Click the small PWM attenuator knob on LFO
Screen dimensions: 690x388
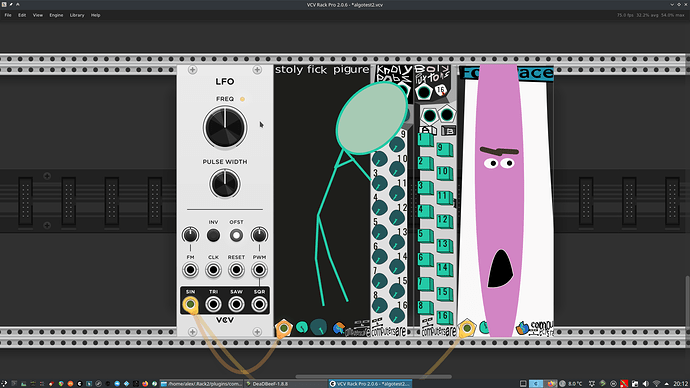[259, 235]
